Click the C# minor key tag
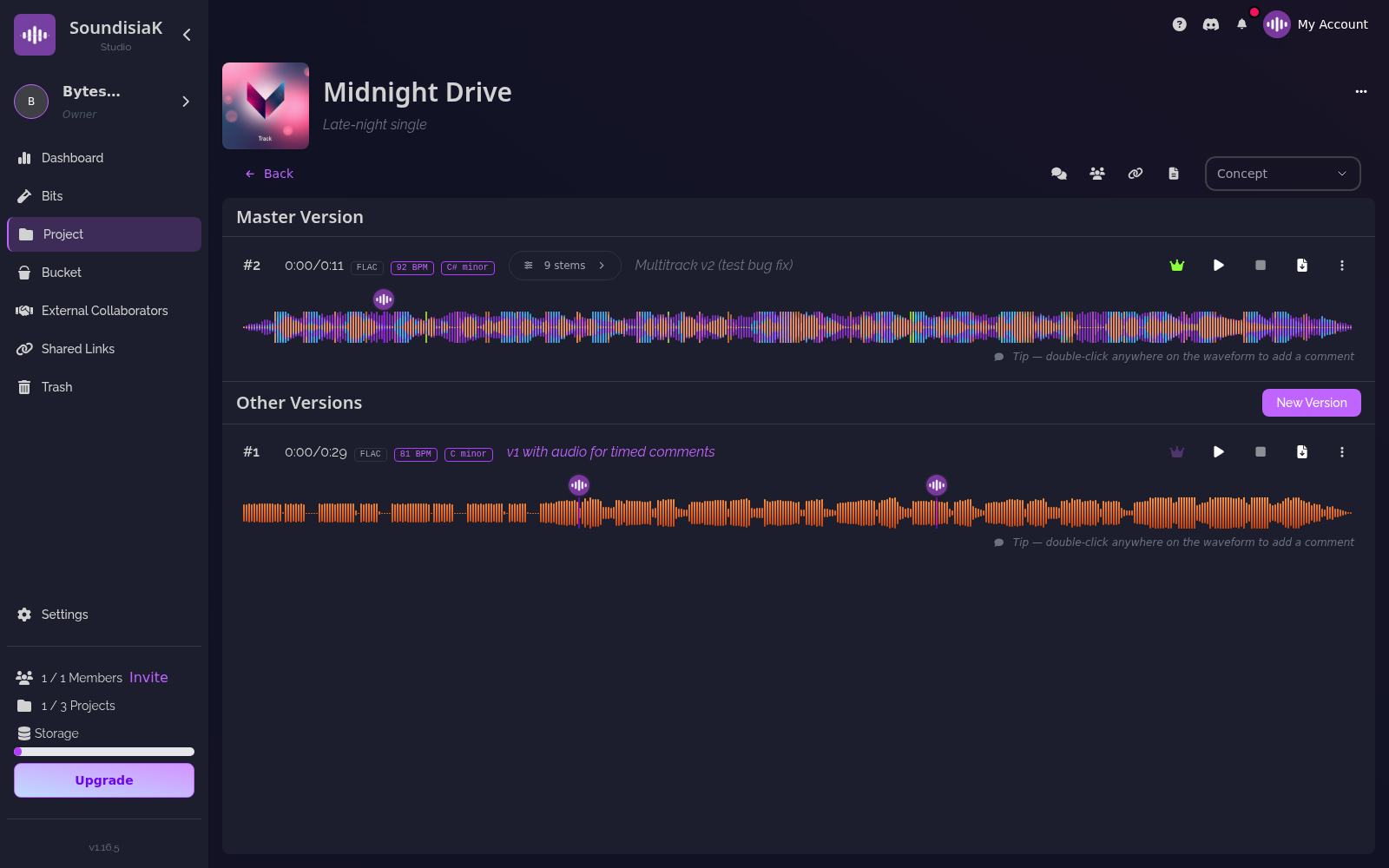This screenshot has width=1389, height=868. (x=468, y=267)
